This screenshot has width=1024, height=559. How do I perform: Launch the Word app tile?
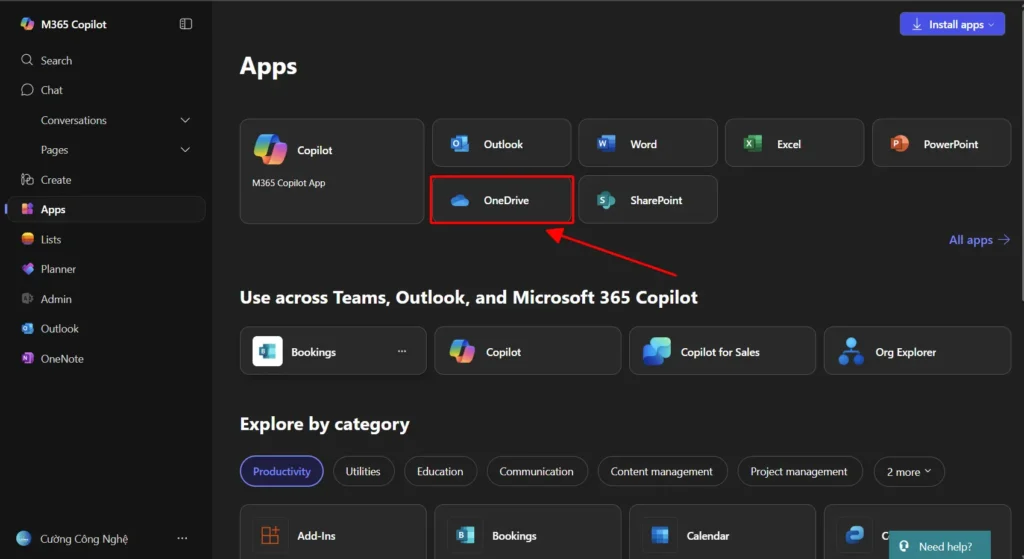(x=648, y=143)
